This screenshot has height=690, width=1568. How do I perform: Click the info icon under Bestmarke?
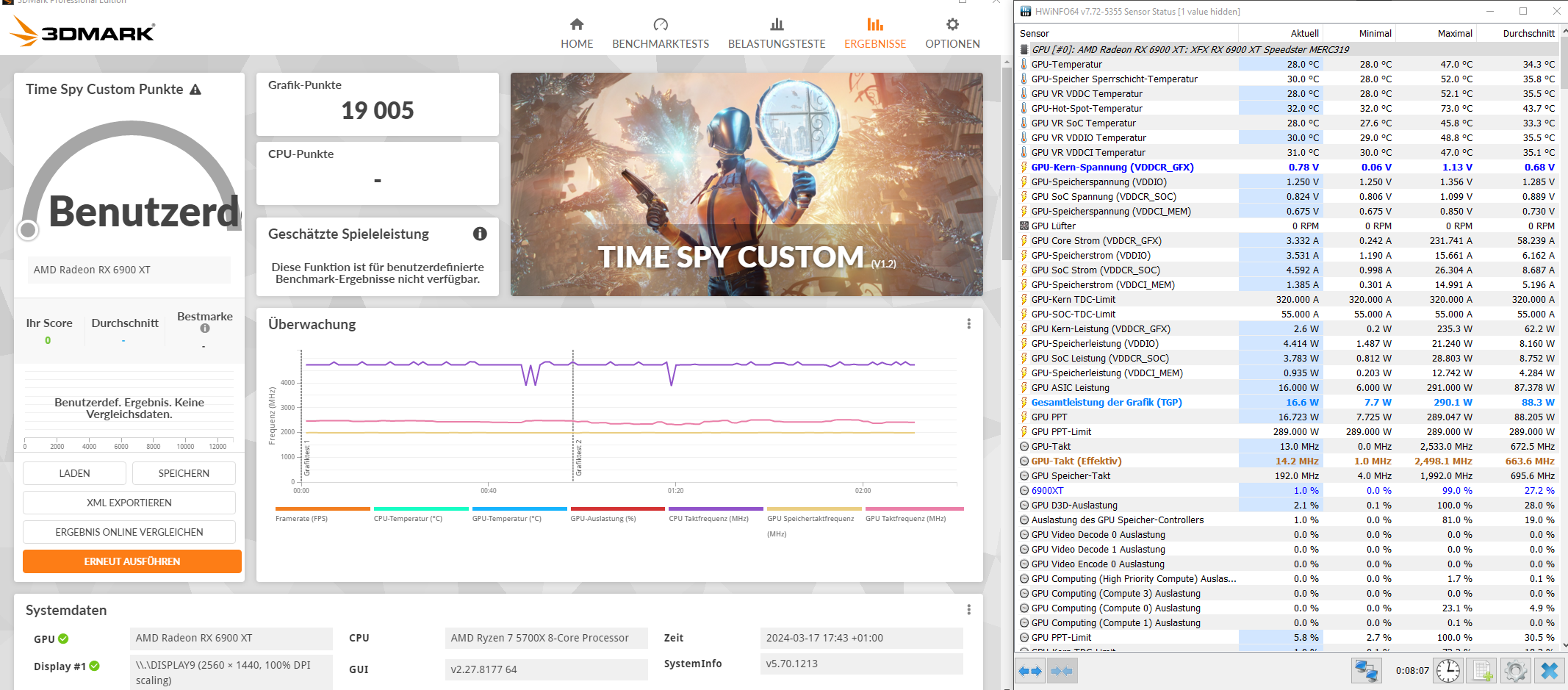[x=205, y=328]
